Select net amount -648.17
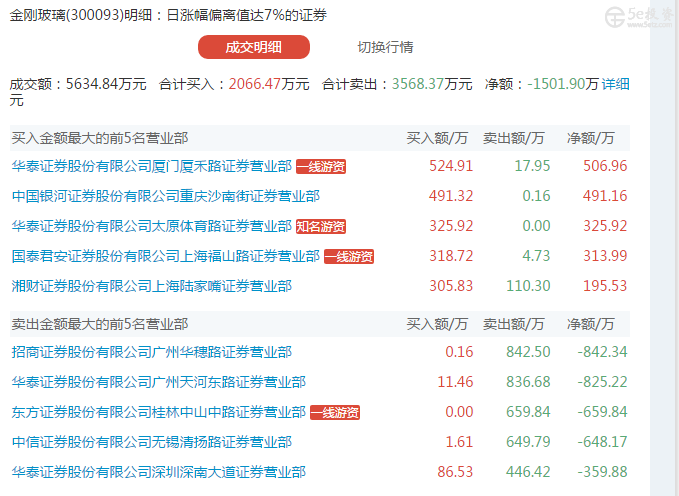The image size is (679, 496). pyautogui.click(x=602, y=441)
